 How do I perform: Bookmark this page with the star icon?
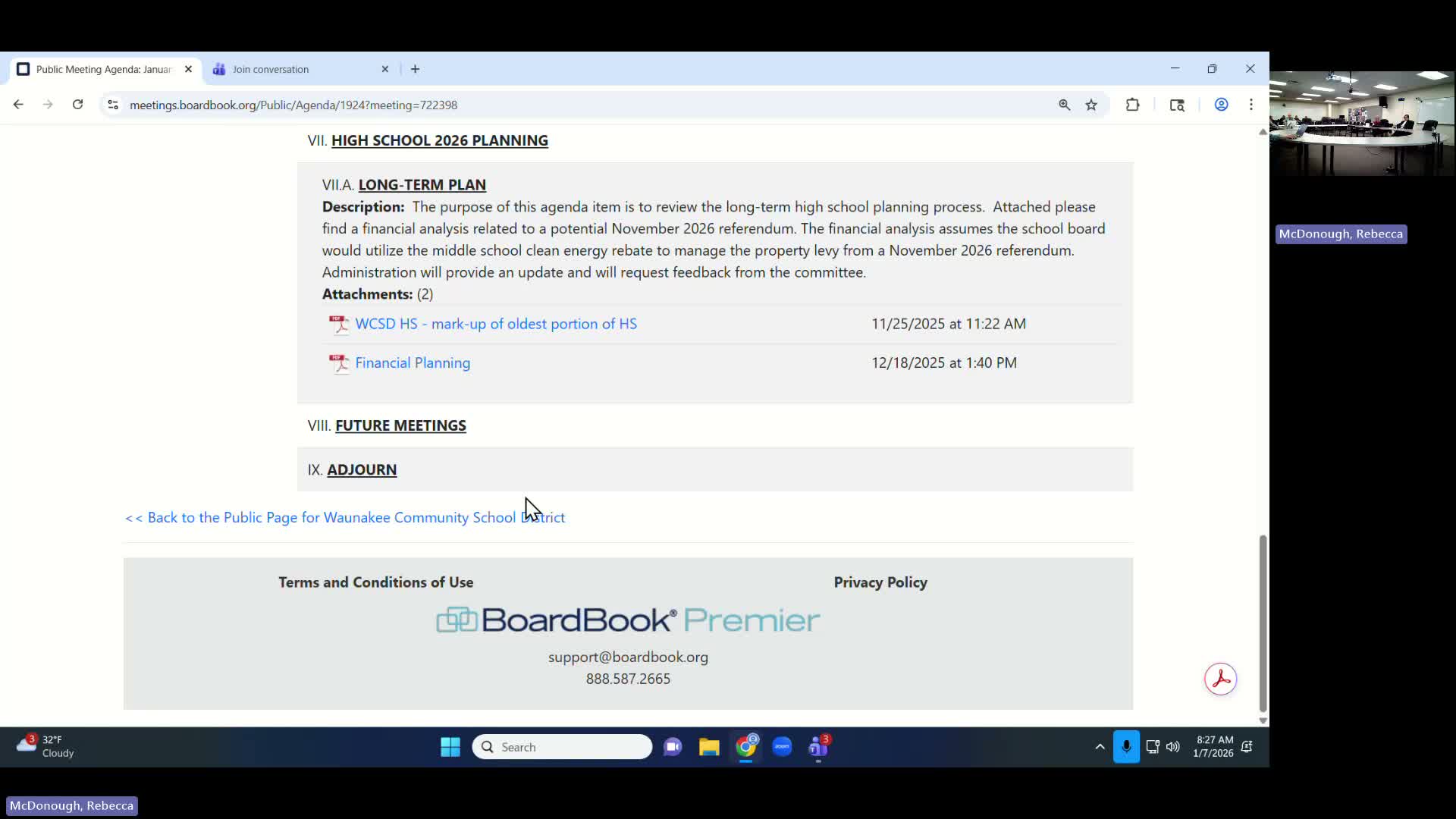pos(1091,105)
